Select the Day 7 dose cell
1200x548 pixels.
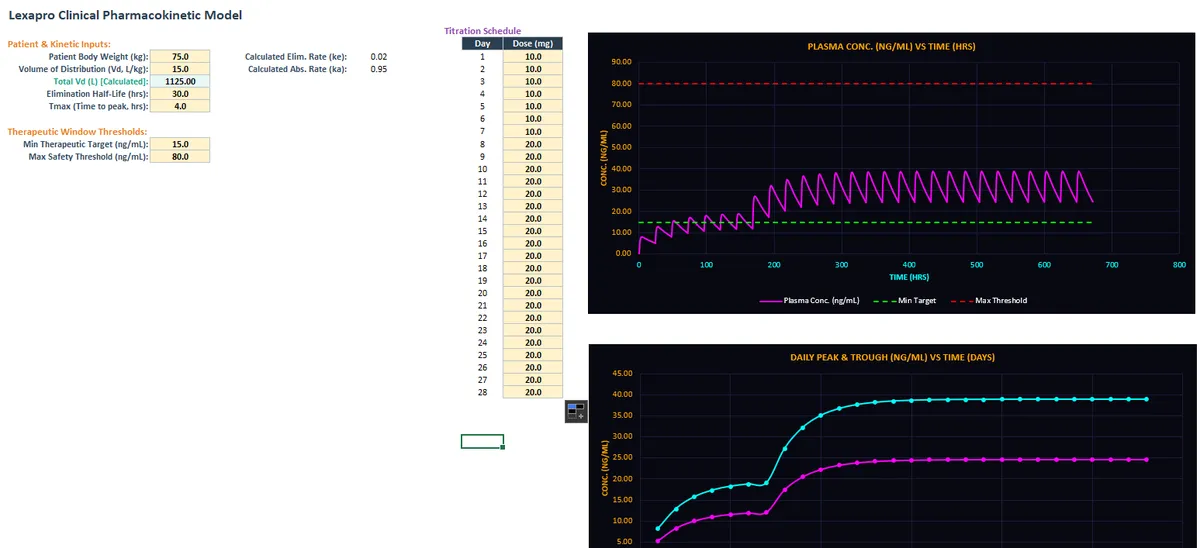[x=532, y=131]
